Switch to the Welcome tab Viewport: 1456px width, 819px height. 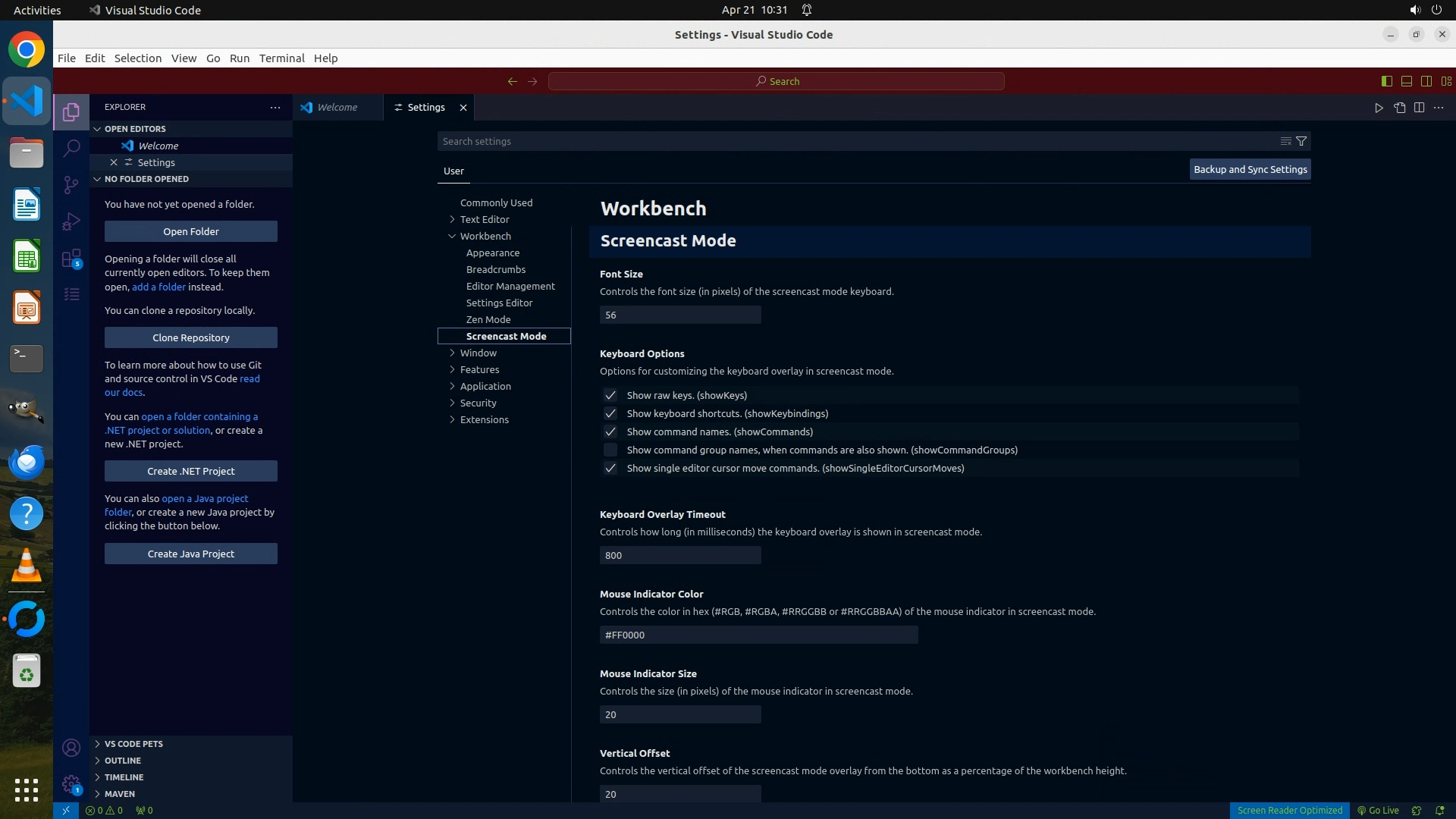[x=337, y=108]
